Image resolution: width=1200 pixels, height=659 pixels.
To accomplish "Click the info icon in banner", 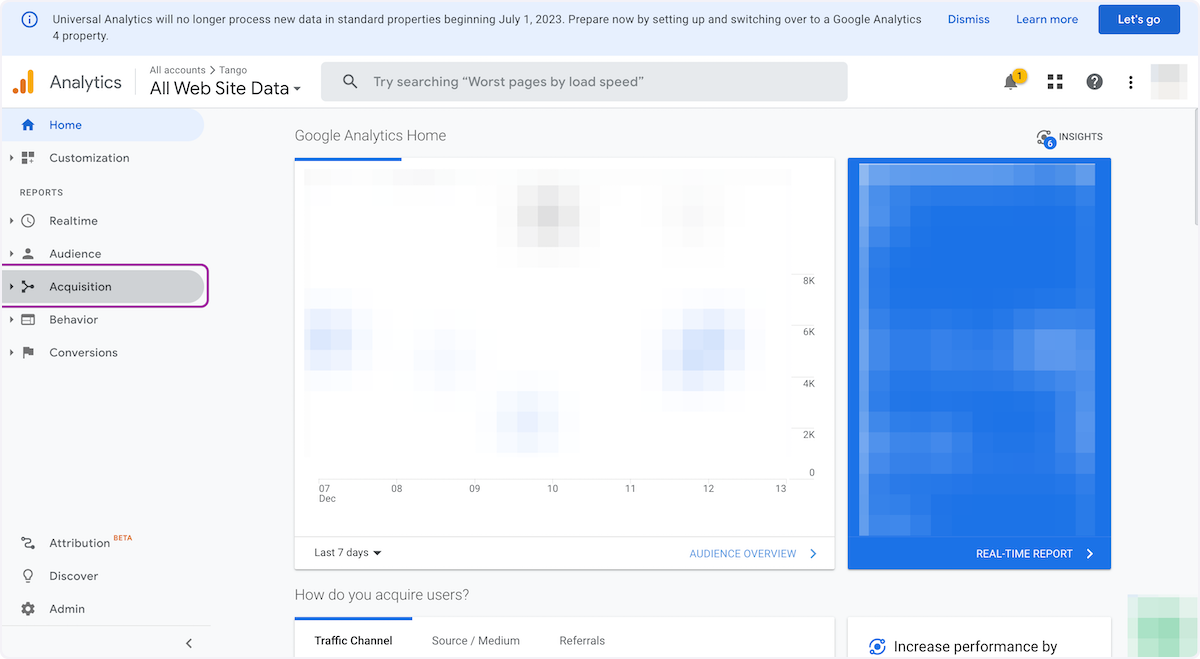I will (30, 19).
